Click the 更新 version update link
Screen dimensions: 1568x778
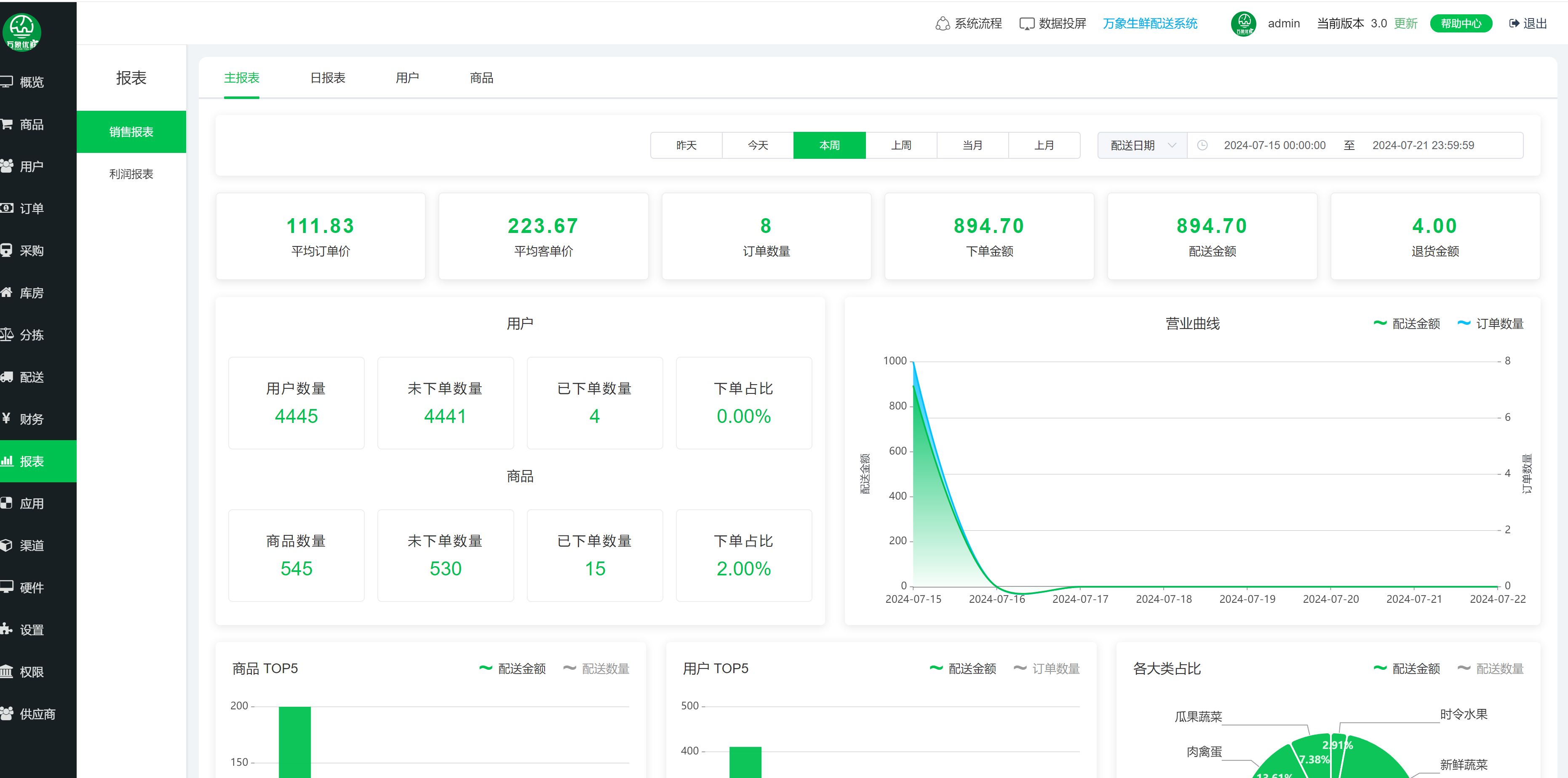point(1405,24)
